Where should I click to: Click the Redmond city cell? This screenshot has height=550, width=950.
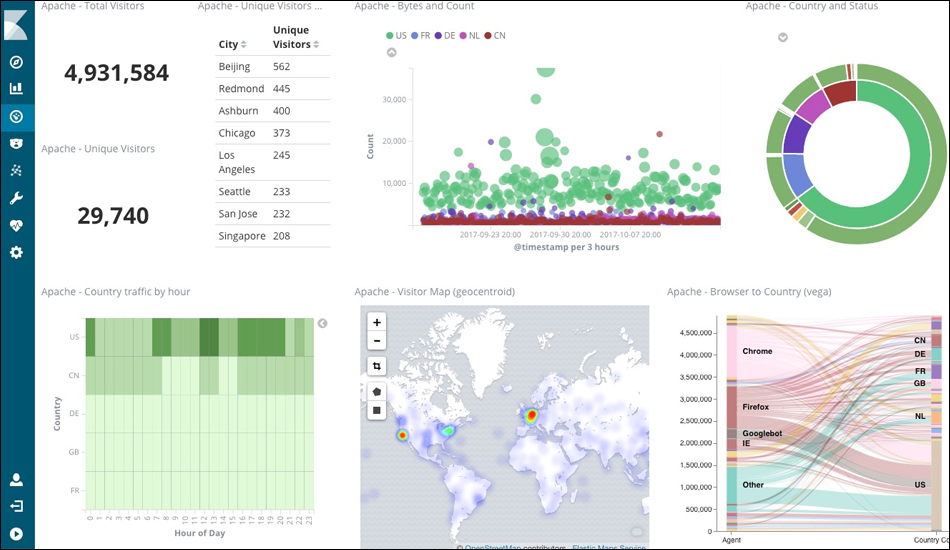(x=241, y=88)
